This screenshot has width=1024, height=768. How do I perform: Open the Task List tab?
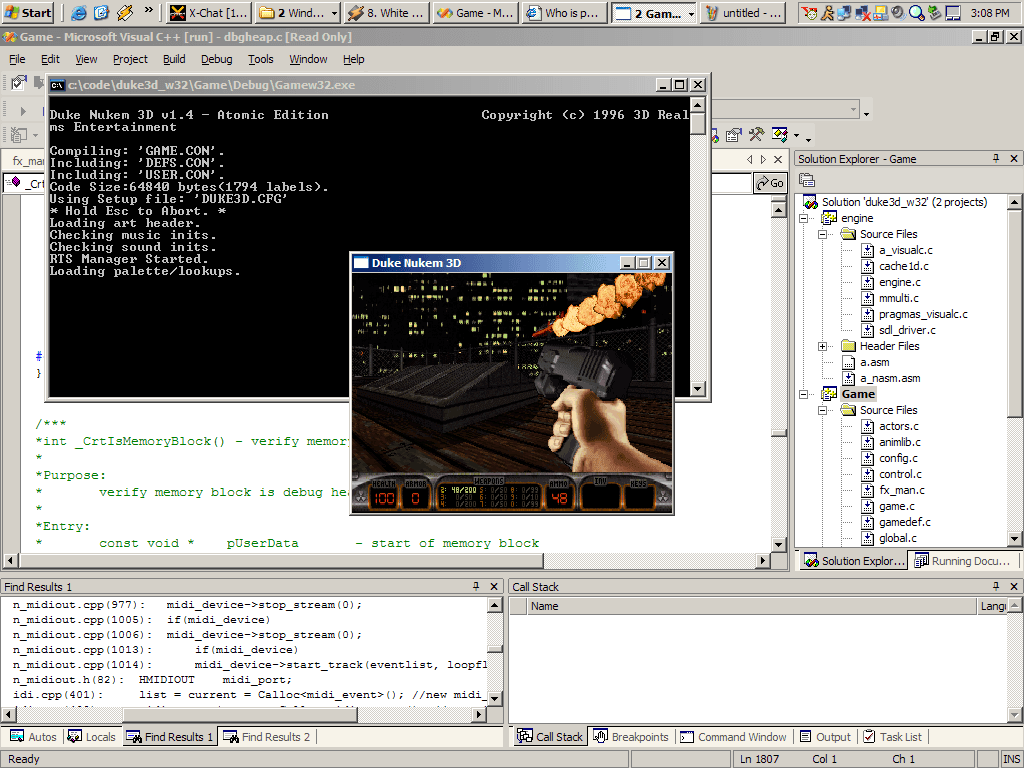coord(893,737)
